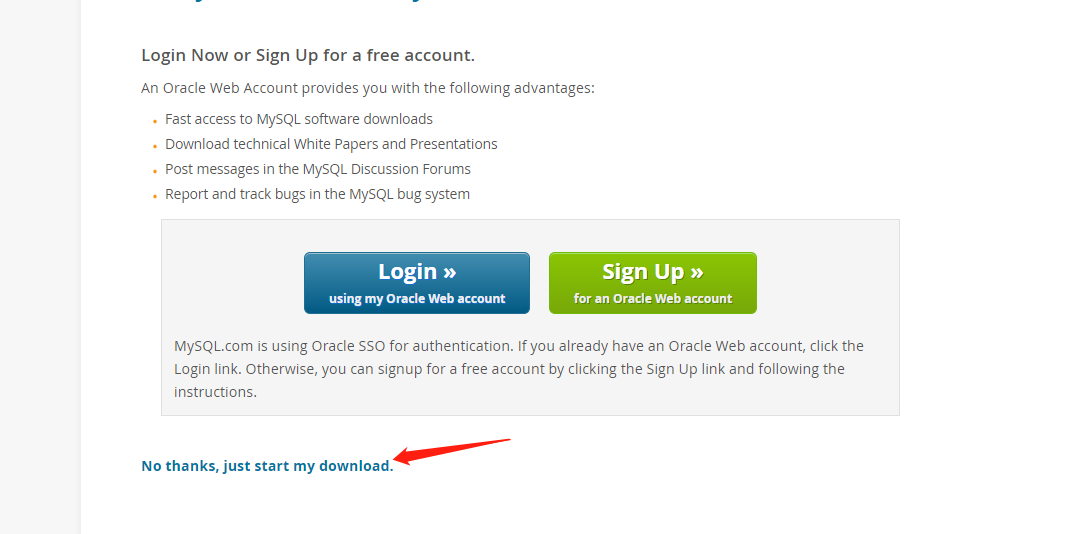This screenshot has height=534, width=1086.
Task: Click the orange bullet beside Report and track bugs
Action: [x=155, y=197]
